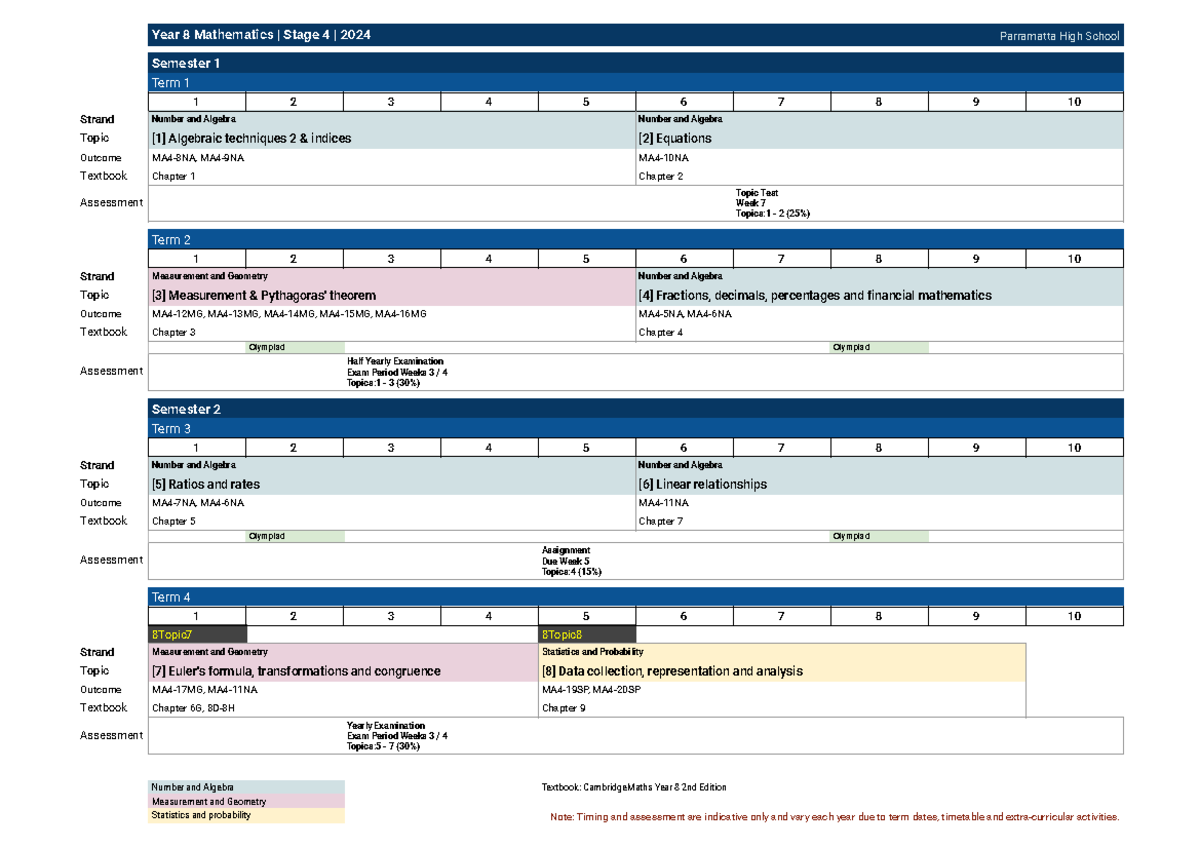The width and height of the screenshot is (1200, 848).
Task: Click the Statistics and probability legend swatch
Action: point(246,816)
